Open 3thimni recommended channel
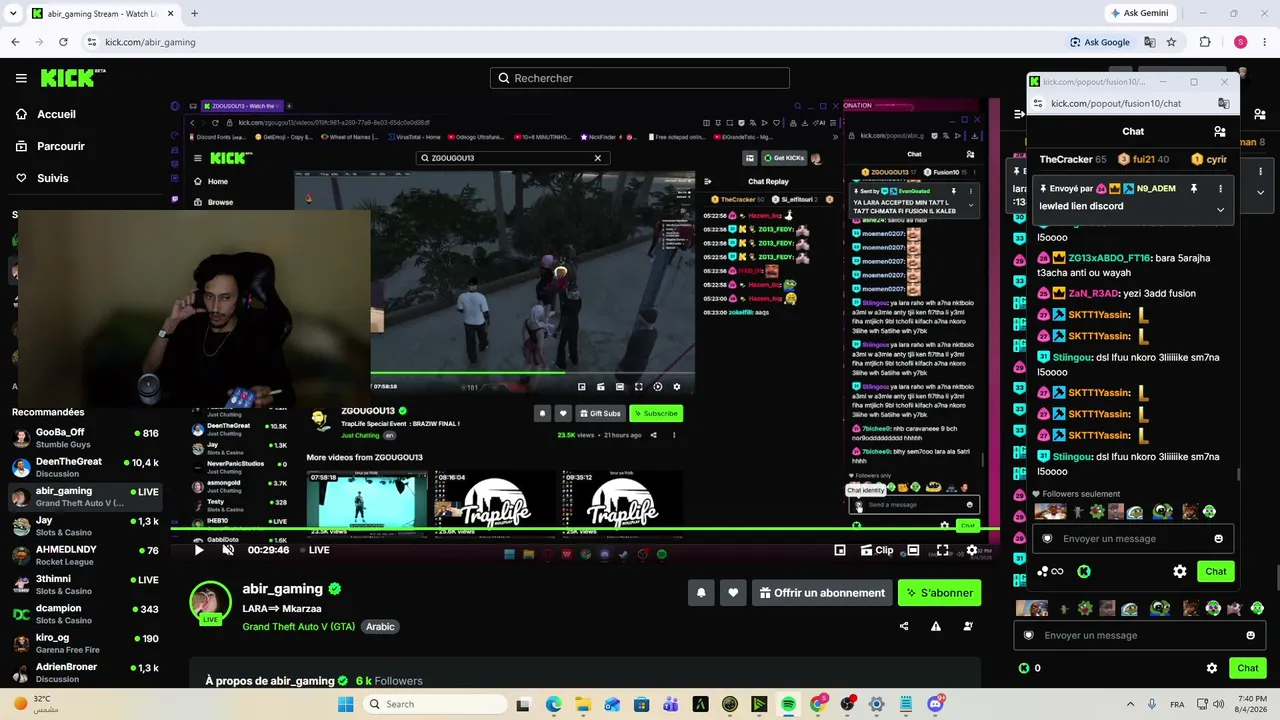 [x=85, y=585]
